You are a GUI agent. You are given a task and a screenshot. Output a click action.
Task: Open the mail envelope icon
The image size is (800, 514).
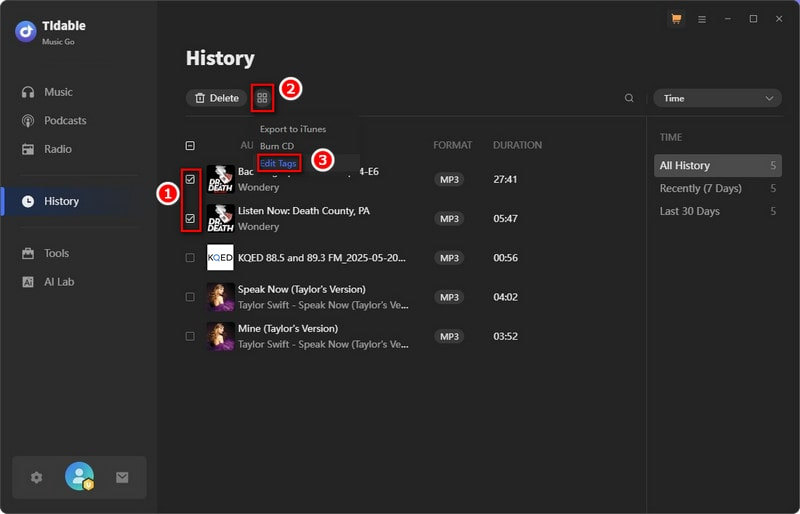[122, 478]
